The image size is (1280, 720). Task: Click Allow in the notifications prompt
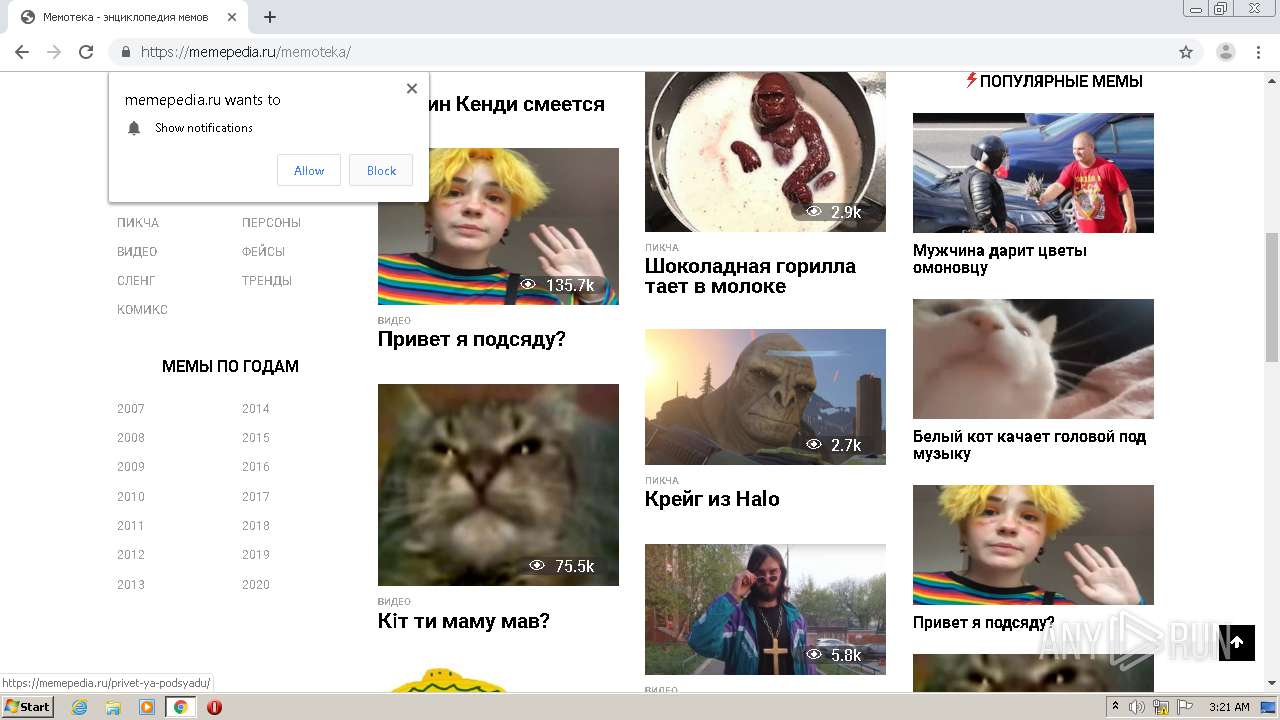(309, 170)
